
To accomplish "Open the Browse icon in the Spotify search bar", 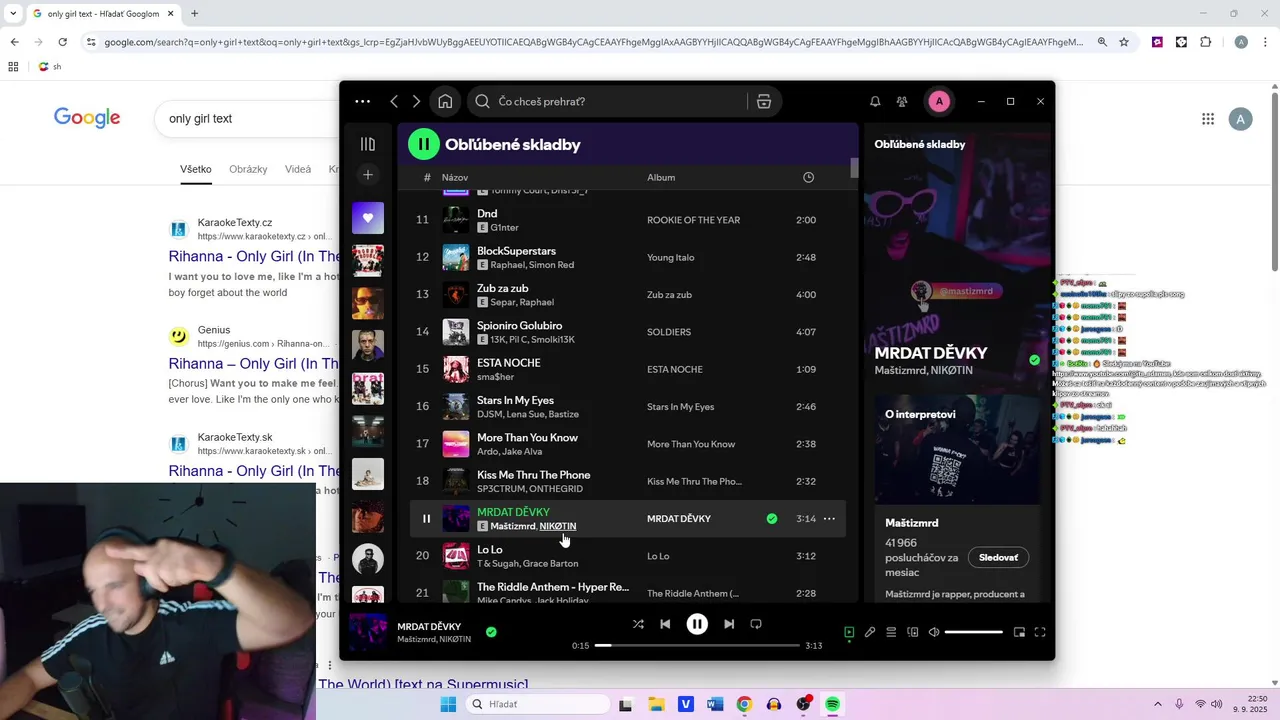I will pos(764,101).
